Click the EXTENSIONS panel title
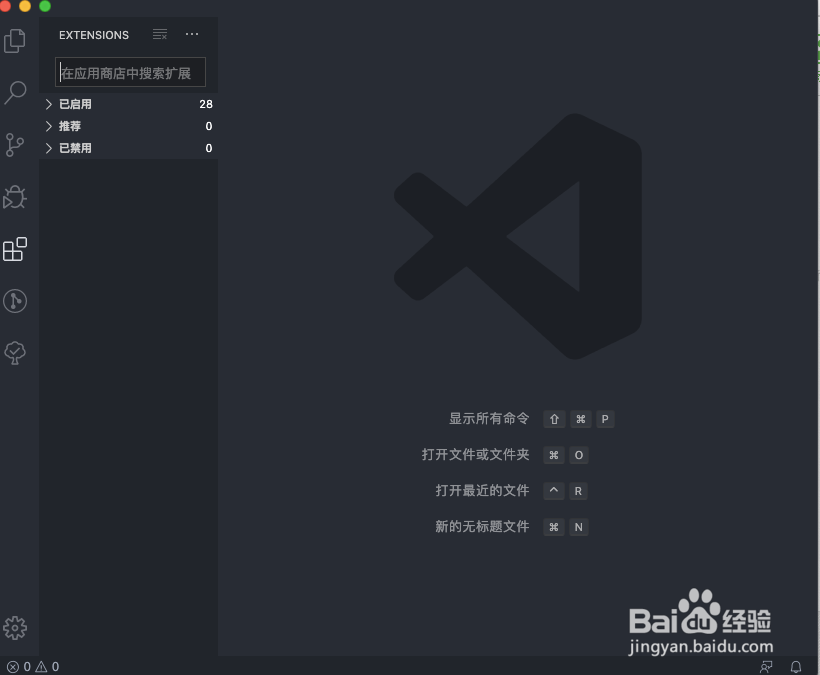Screen dimensions: 820x675 pyautogui.click(x=94, y=35)
